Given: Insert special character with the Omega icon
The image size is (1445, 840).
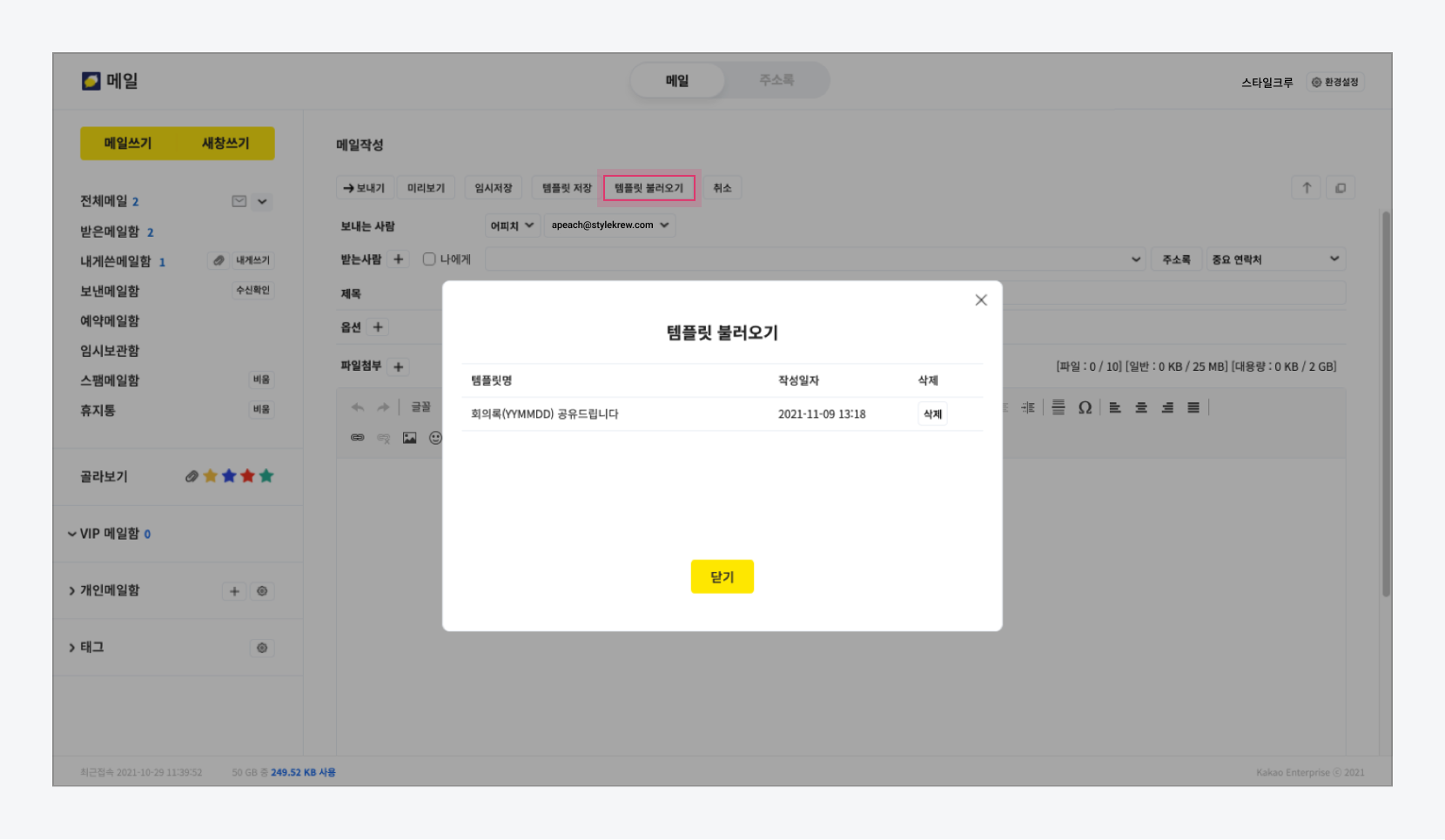Looking at the screenshot, I should click(1085, 407).
